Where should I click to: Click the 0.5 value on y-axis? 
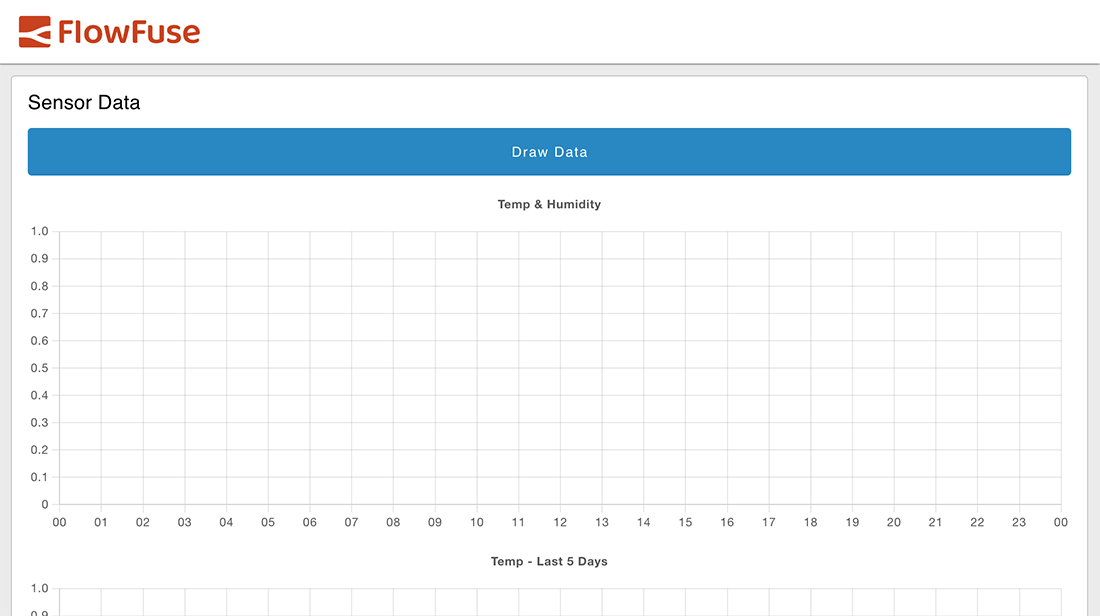(x=39, y=368)
